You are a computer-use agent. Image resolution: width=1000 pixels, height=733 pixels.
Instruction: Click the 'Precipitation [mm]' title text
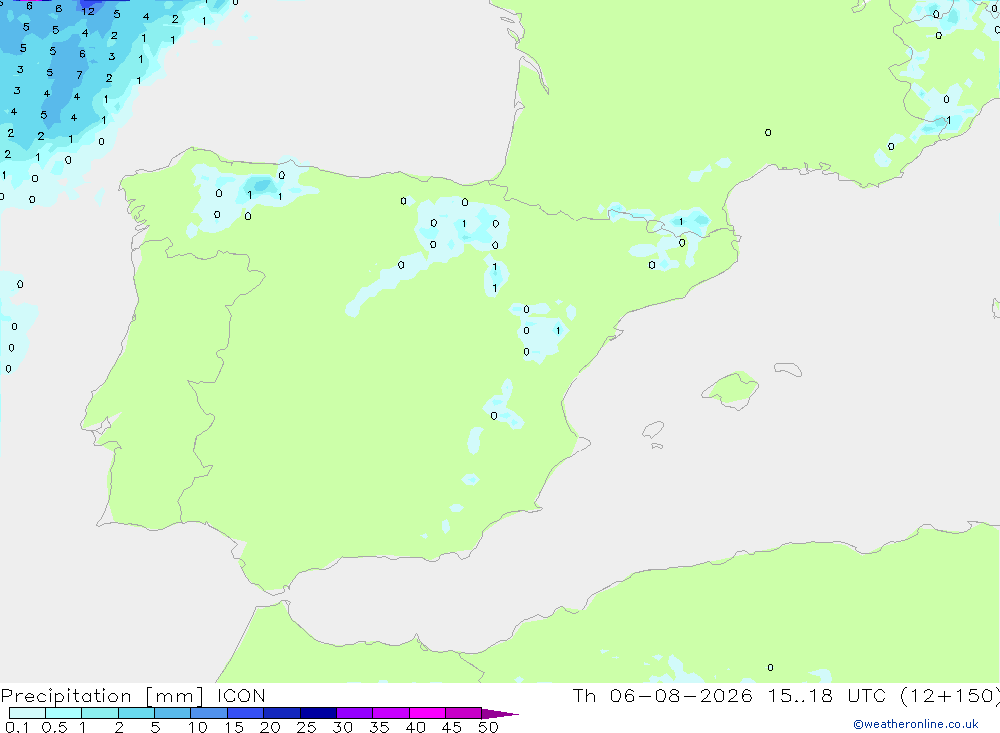(x=102, y=696)
